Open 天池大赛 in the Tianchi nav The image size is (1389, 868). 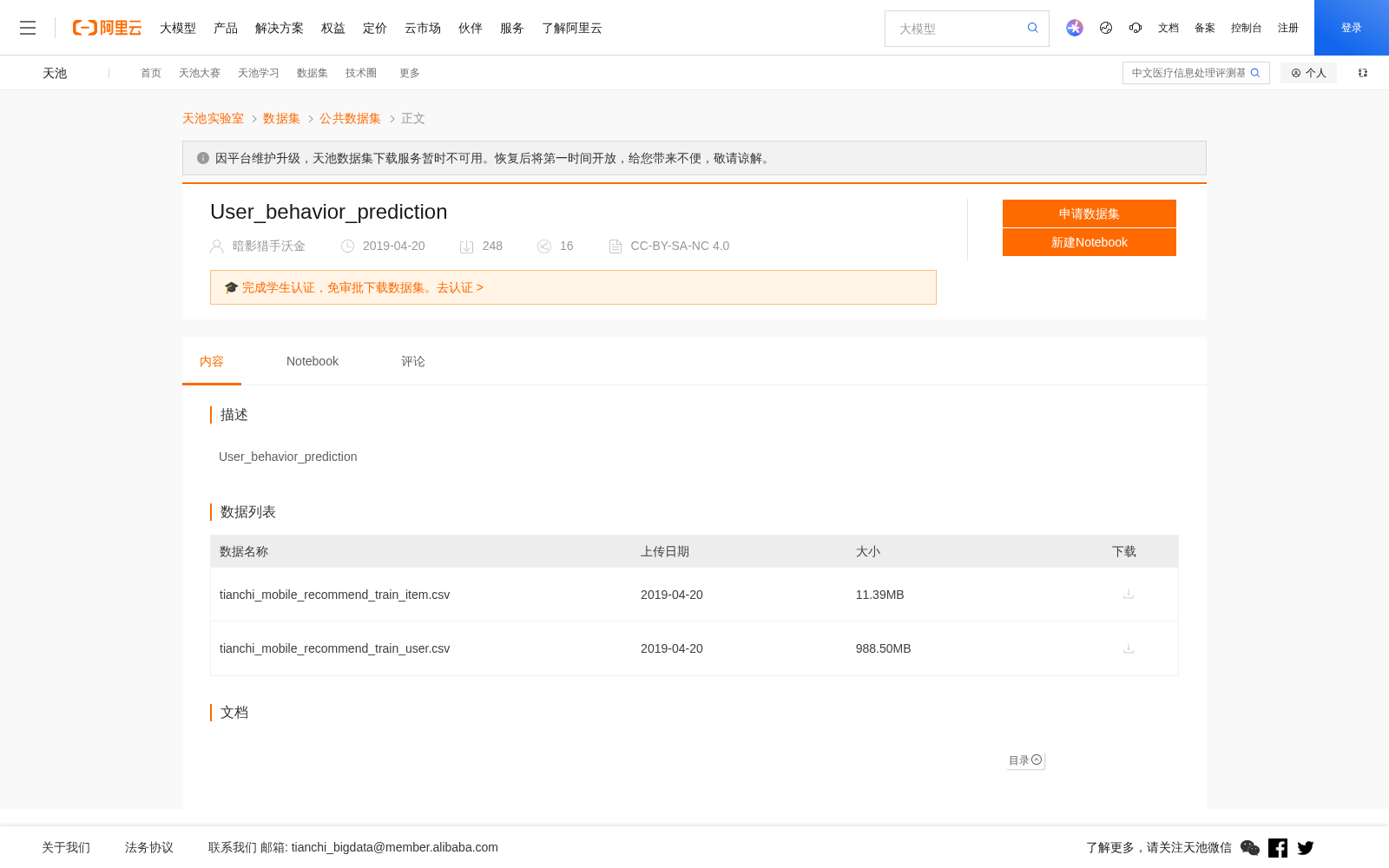tap(200, 73)
